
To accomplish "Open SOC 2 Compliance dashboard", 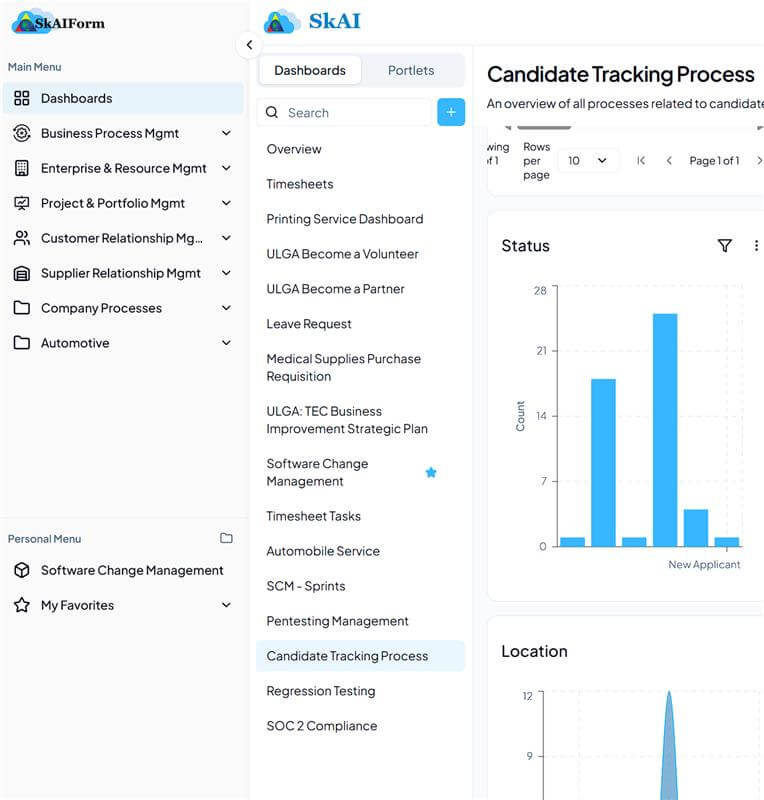I will click(322, 726).
